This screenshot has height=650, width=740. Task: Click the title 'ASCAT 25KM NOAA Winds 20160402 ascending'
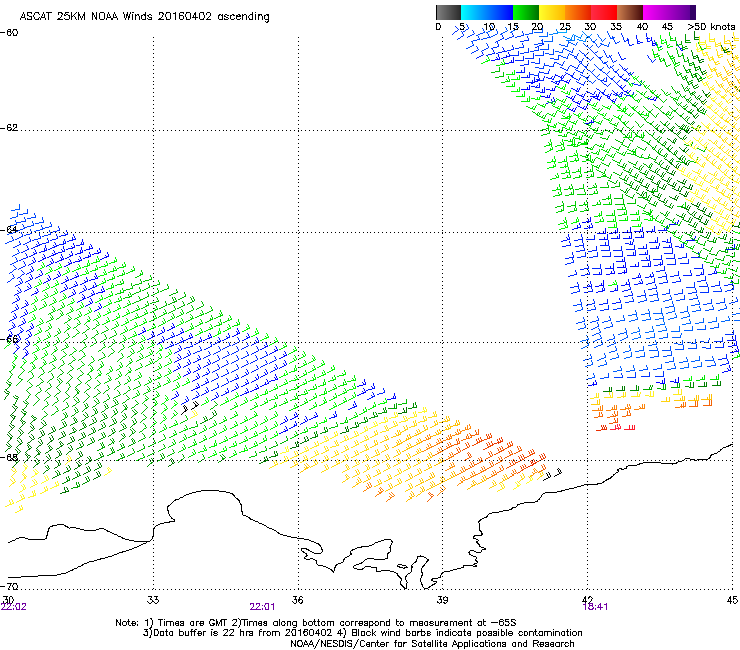click(x=144, y=17)
